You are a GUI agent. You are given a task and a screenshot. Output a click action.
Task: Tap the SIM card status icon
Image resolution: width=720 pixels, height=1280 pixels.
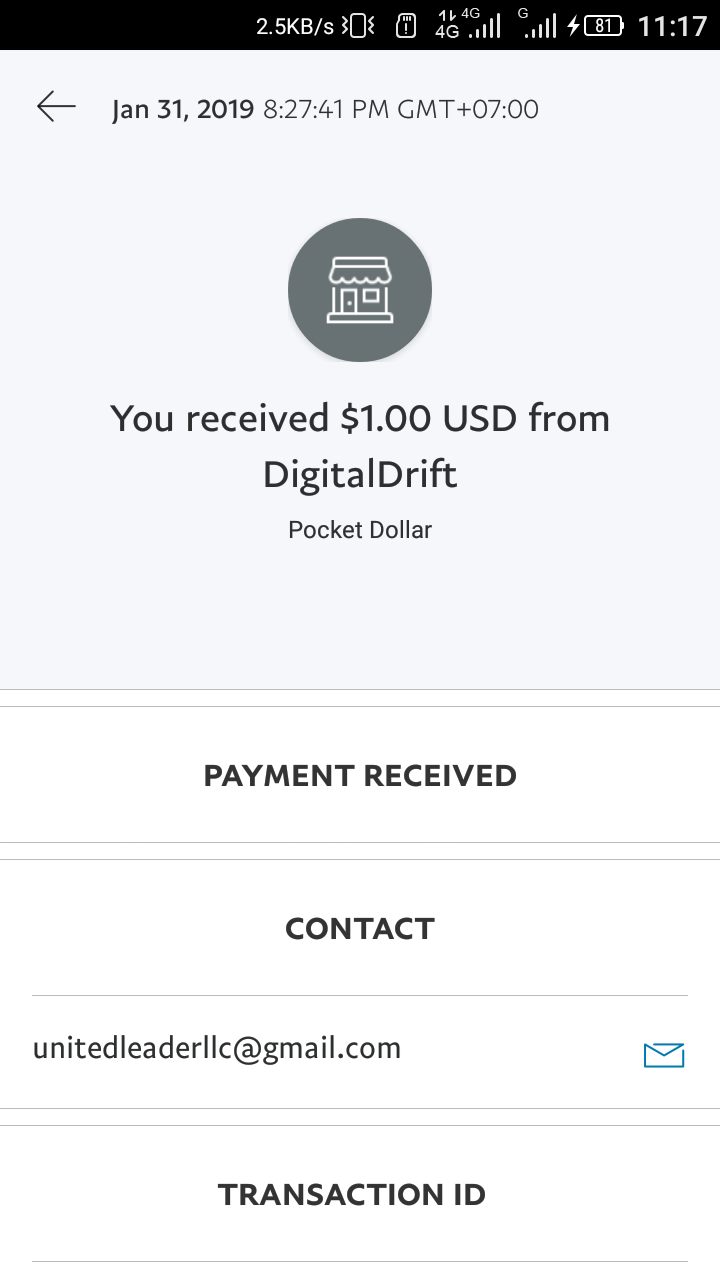406,26
